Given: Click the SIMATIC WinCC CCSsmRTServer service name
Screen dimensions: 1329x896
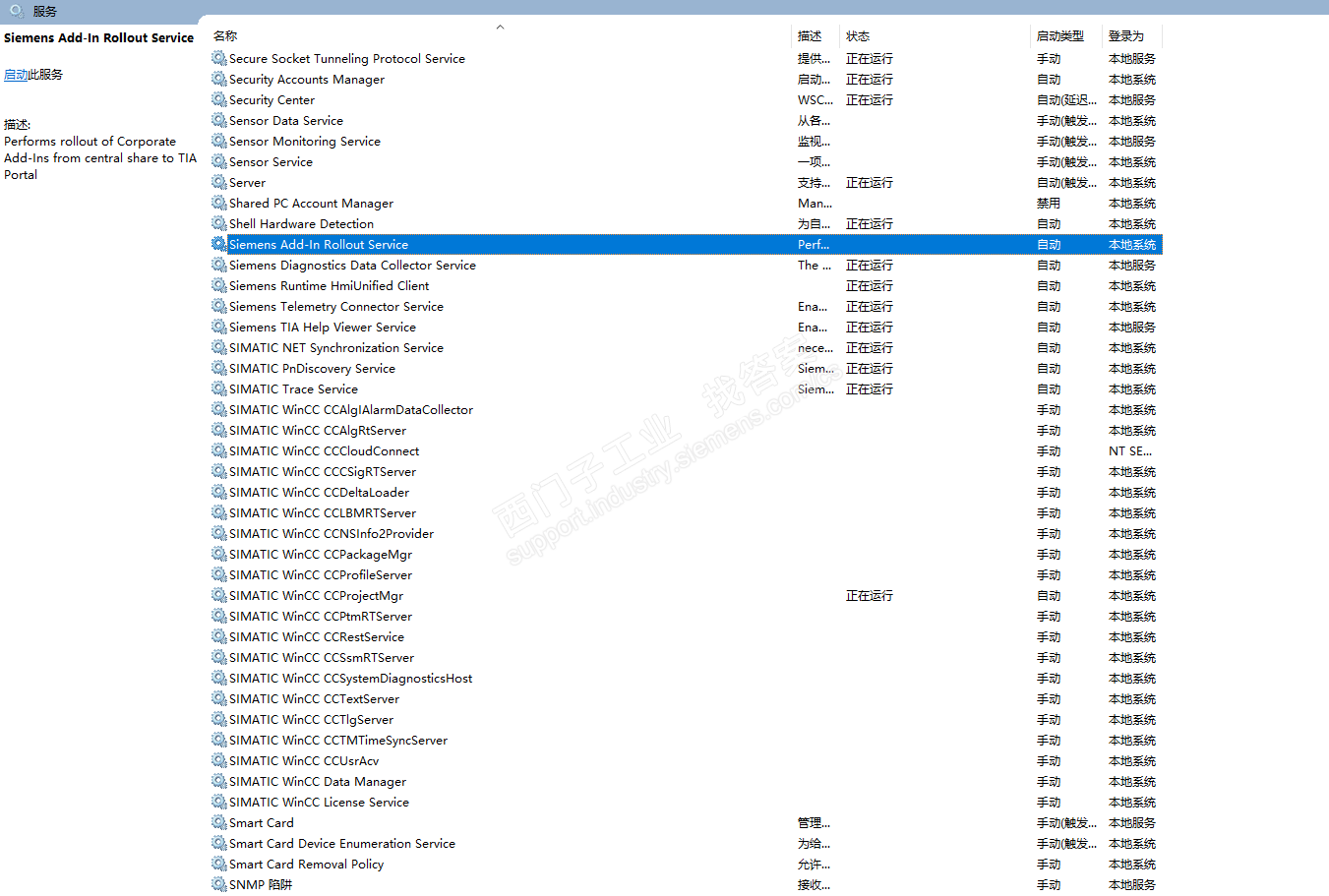Looking at the screenshot, I should tap(322, 658).
